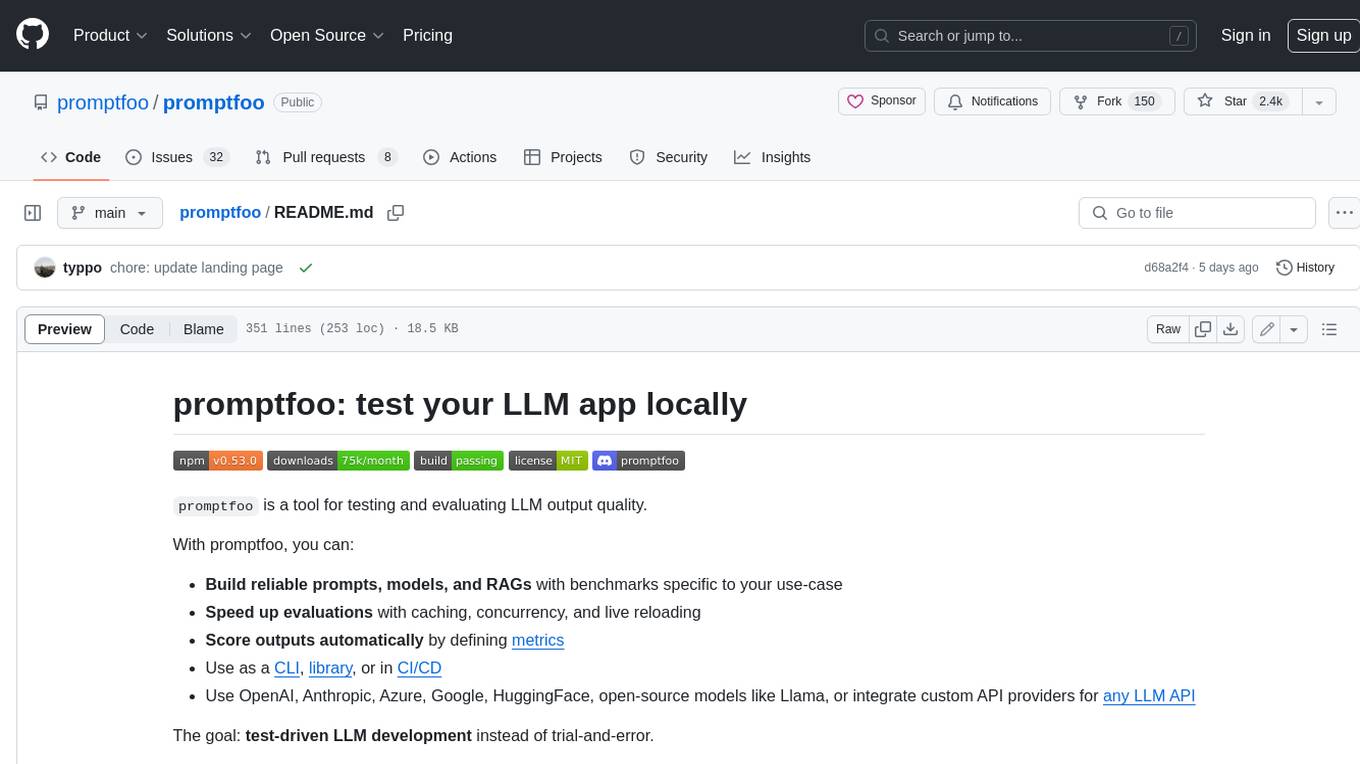This screenshot has height=764, width=1360.
Task: Open the Raw file view
Action: pos(1168,329)
